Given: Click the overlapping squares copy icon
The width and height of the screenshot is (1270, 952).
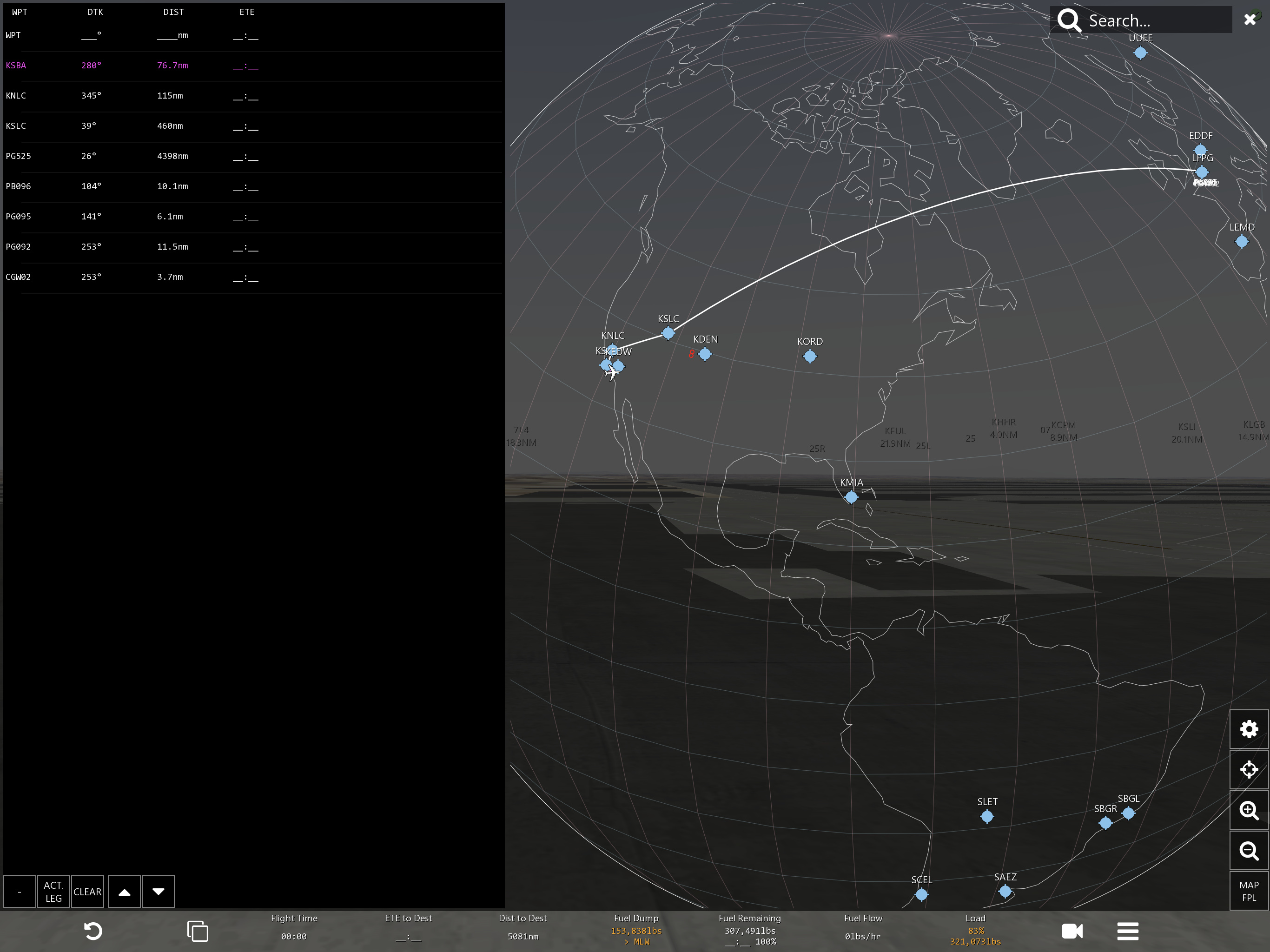Looking at the screenshot, I should (x=198, y=931).
